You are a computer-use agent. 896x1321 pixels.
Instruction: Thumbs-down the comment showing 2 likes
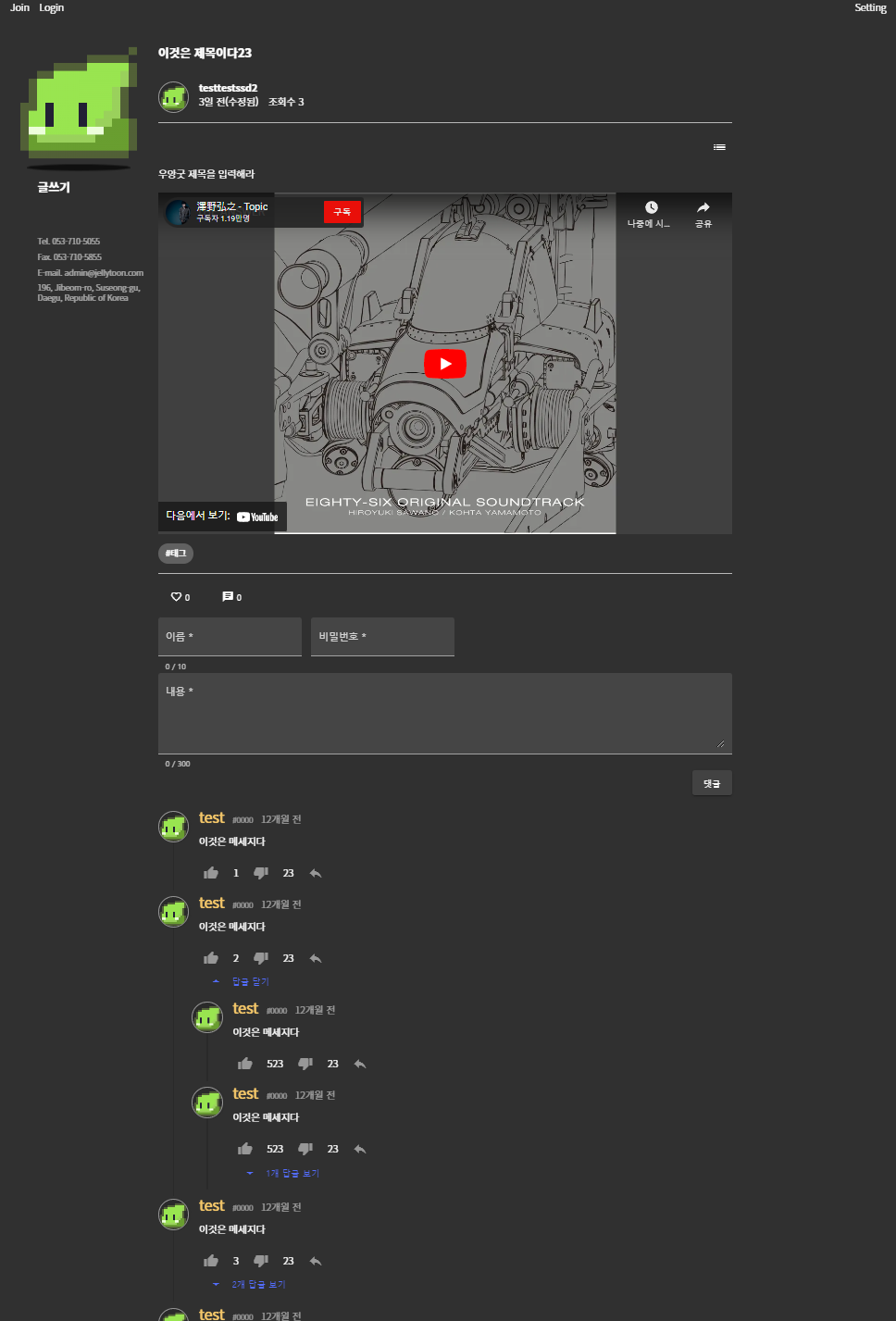tap(261, 958)
